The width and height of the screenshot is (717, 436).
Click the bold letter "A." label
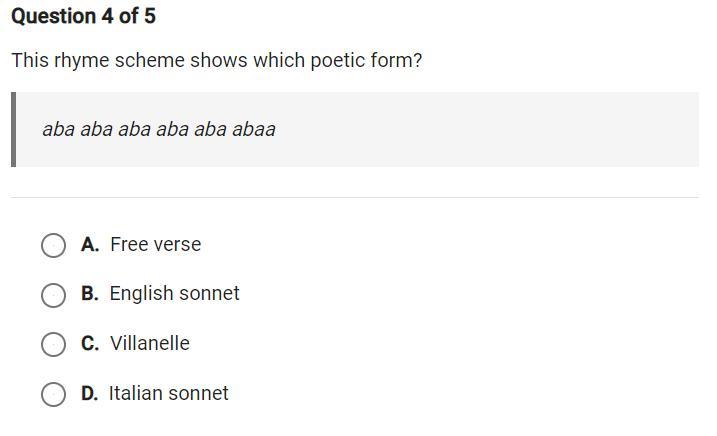(x=90, y=244)
